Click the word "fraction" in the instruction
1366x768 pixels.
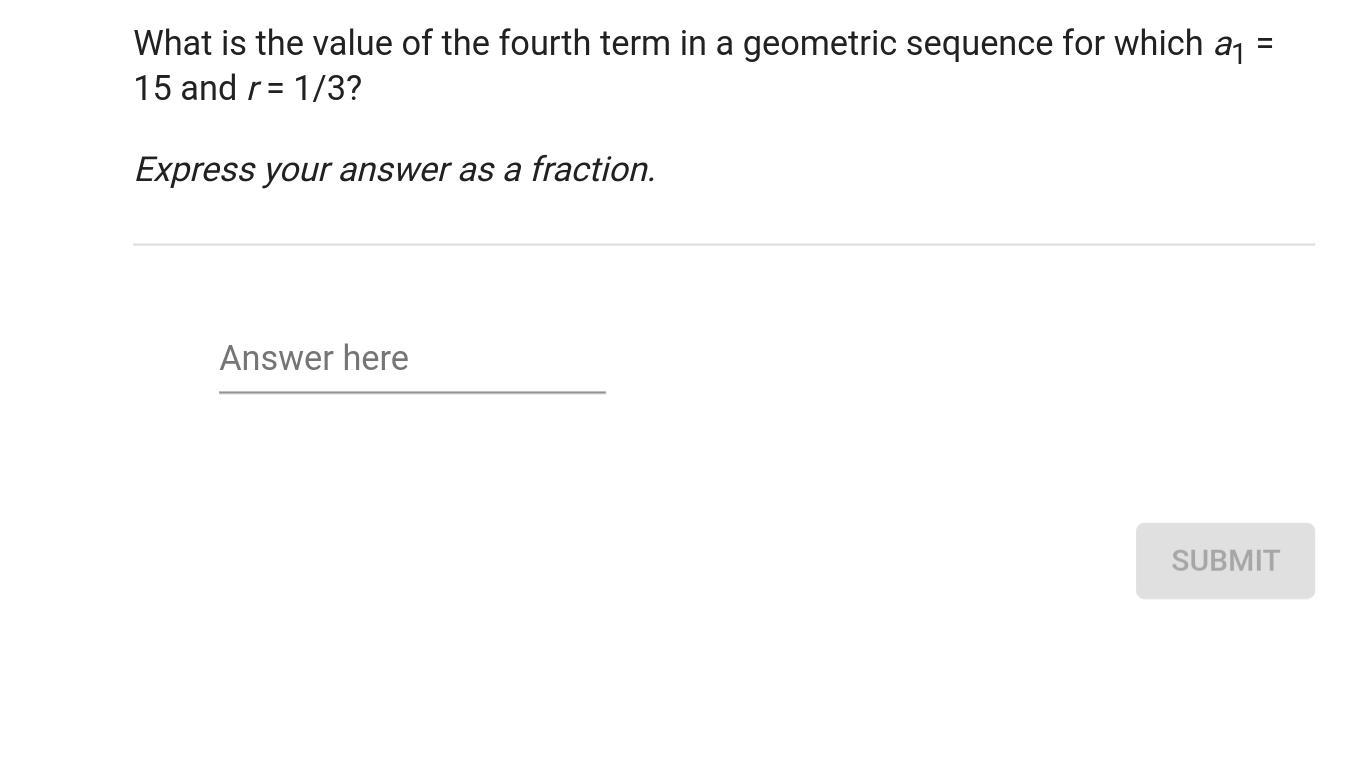click(591, 170)
